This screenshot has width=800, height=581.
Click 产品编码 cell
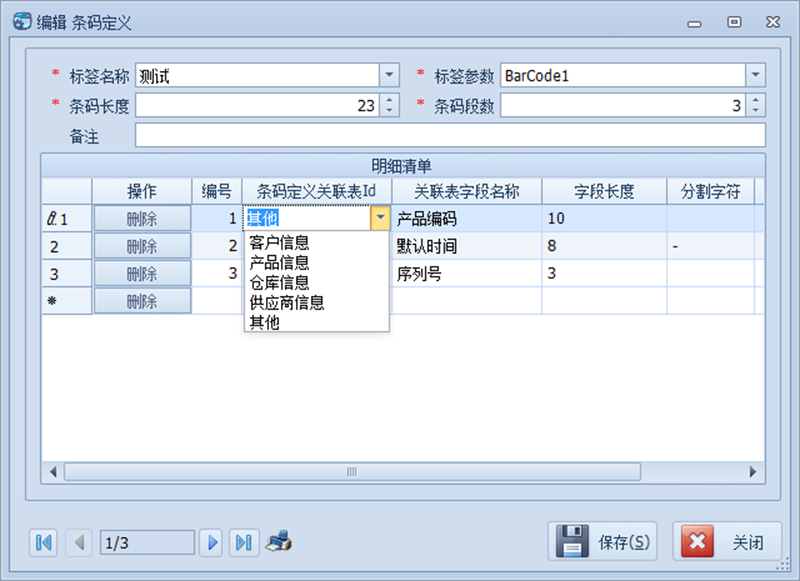click(x=466, y=218)
